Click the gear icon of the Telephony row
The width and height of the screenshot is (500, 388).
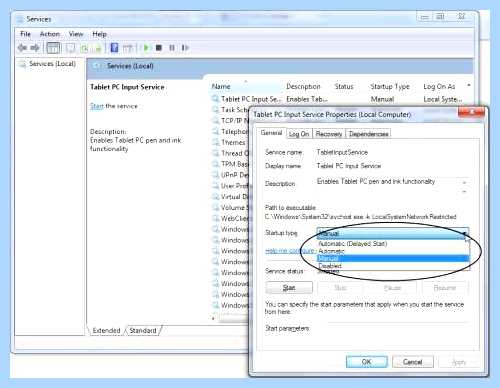(x=215, y=131)
